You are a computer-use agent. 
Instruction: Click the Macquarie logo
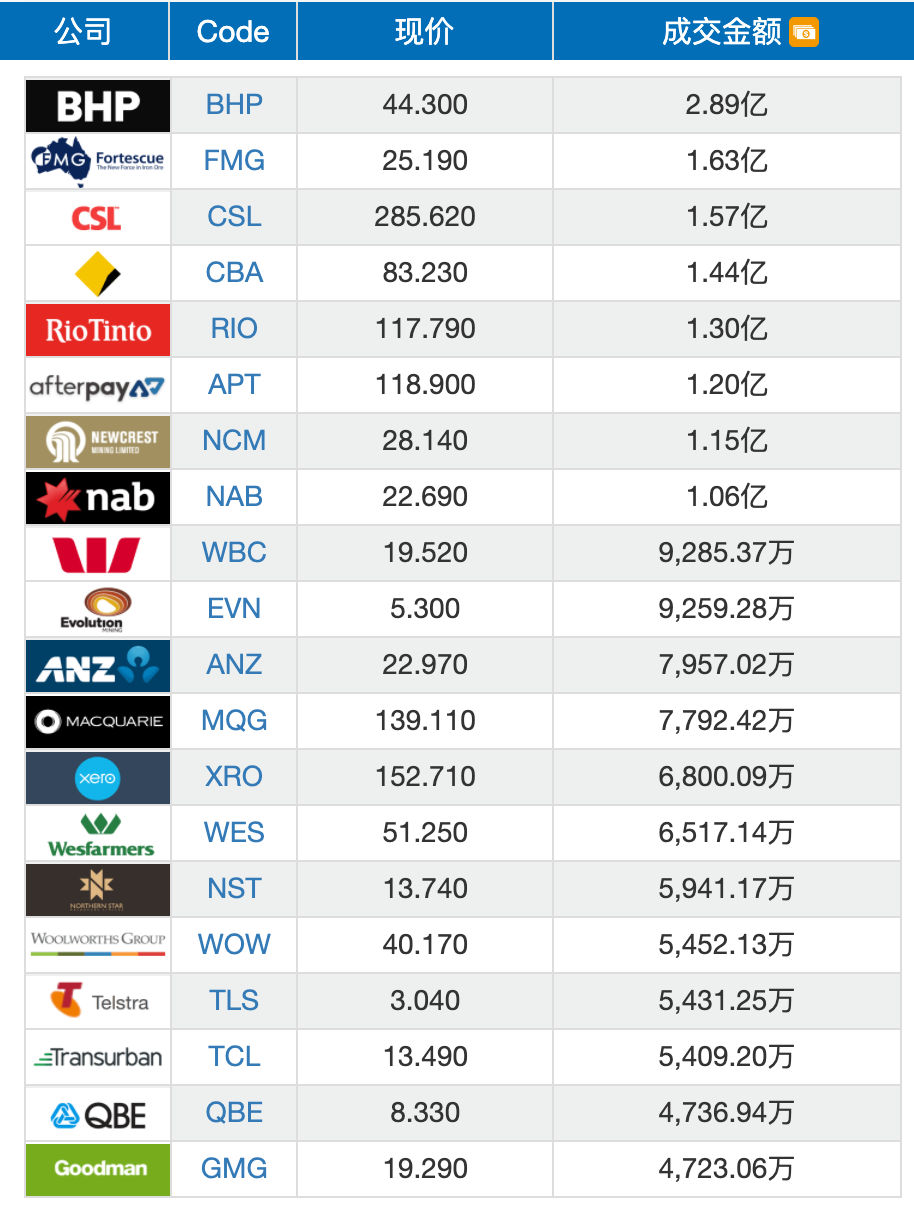[98, 722]
